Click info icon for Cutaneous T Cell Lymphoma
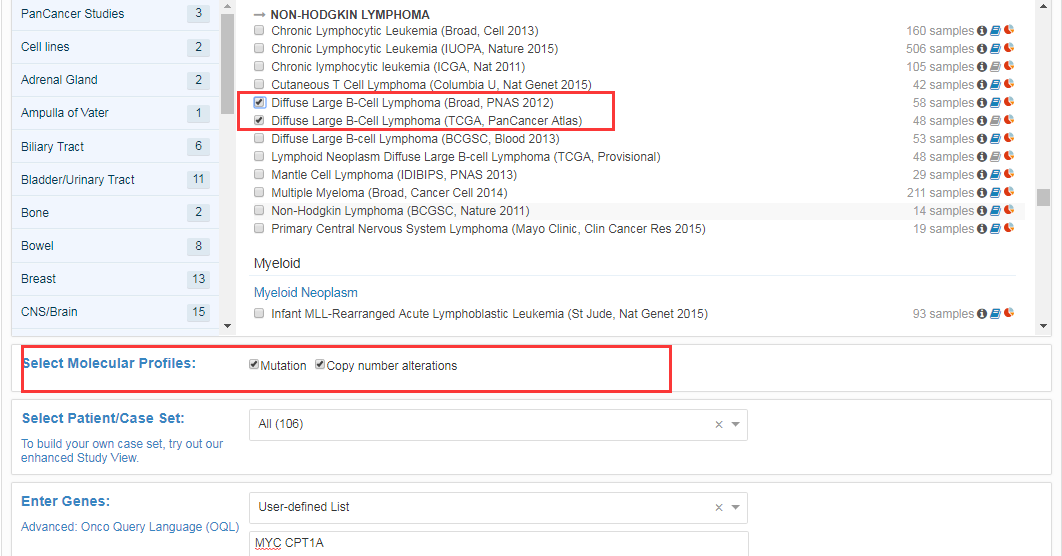Viewport: 1062px width, 556px height. (x=982, y=85)
